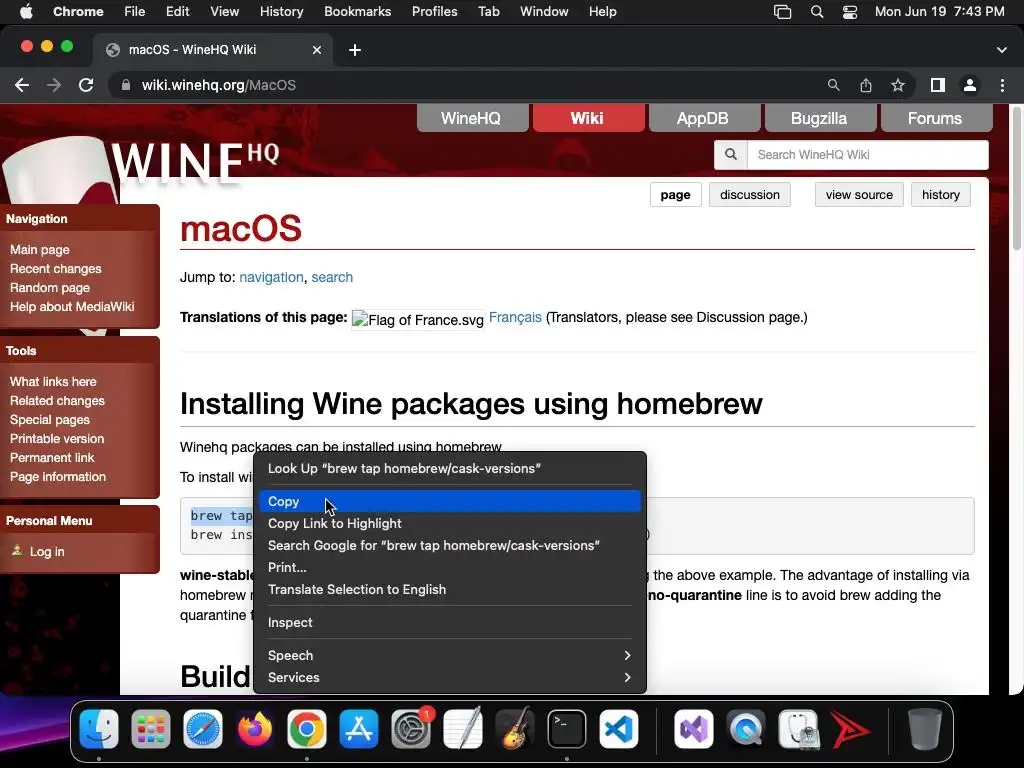
Task: Select Inspect in context menu
Action: pyautogui.click(x=449, y=622)
